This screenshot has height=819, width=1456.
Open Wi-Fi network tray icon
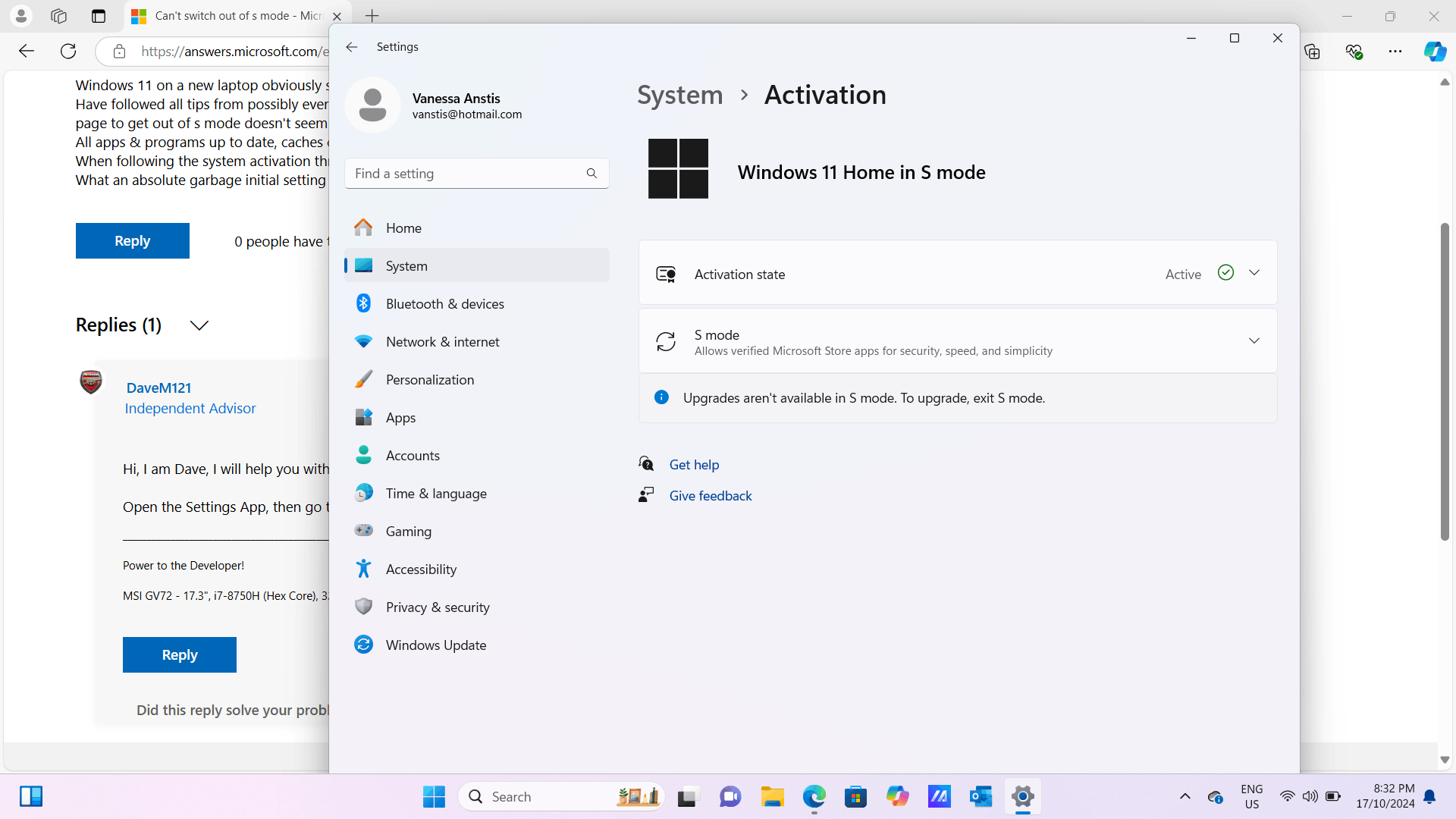point(1287,796)
